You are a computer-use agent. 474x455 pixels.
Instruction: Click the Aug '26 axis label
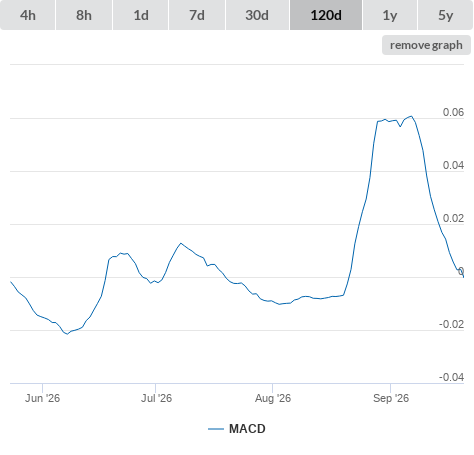pos(273,398)
